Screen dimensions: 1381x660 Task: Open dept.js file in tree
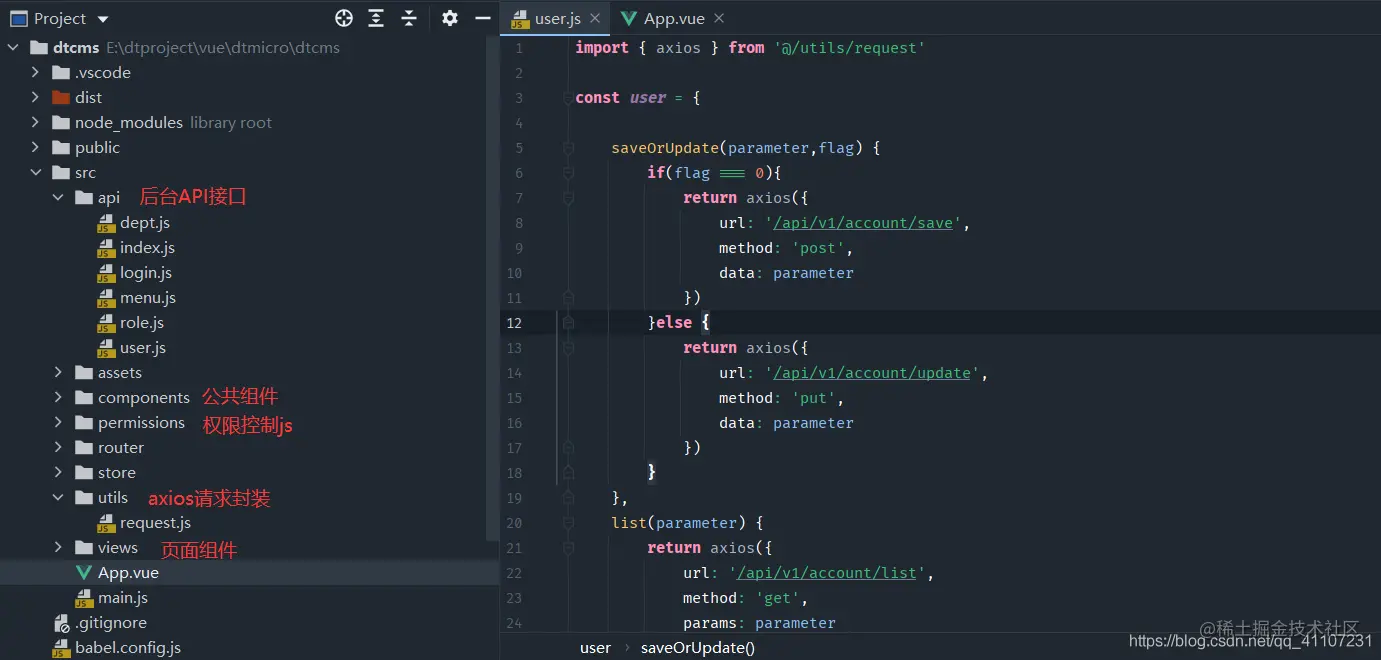point(145,222)
